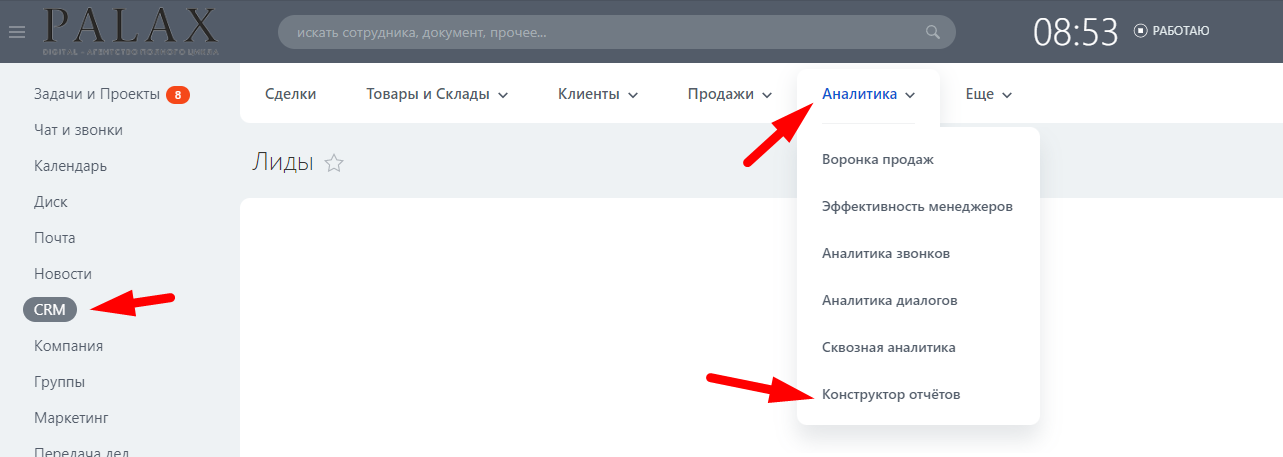Open Маркетинг in sidebar
Screen dimensions: 1283x457
click(70, 418)
